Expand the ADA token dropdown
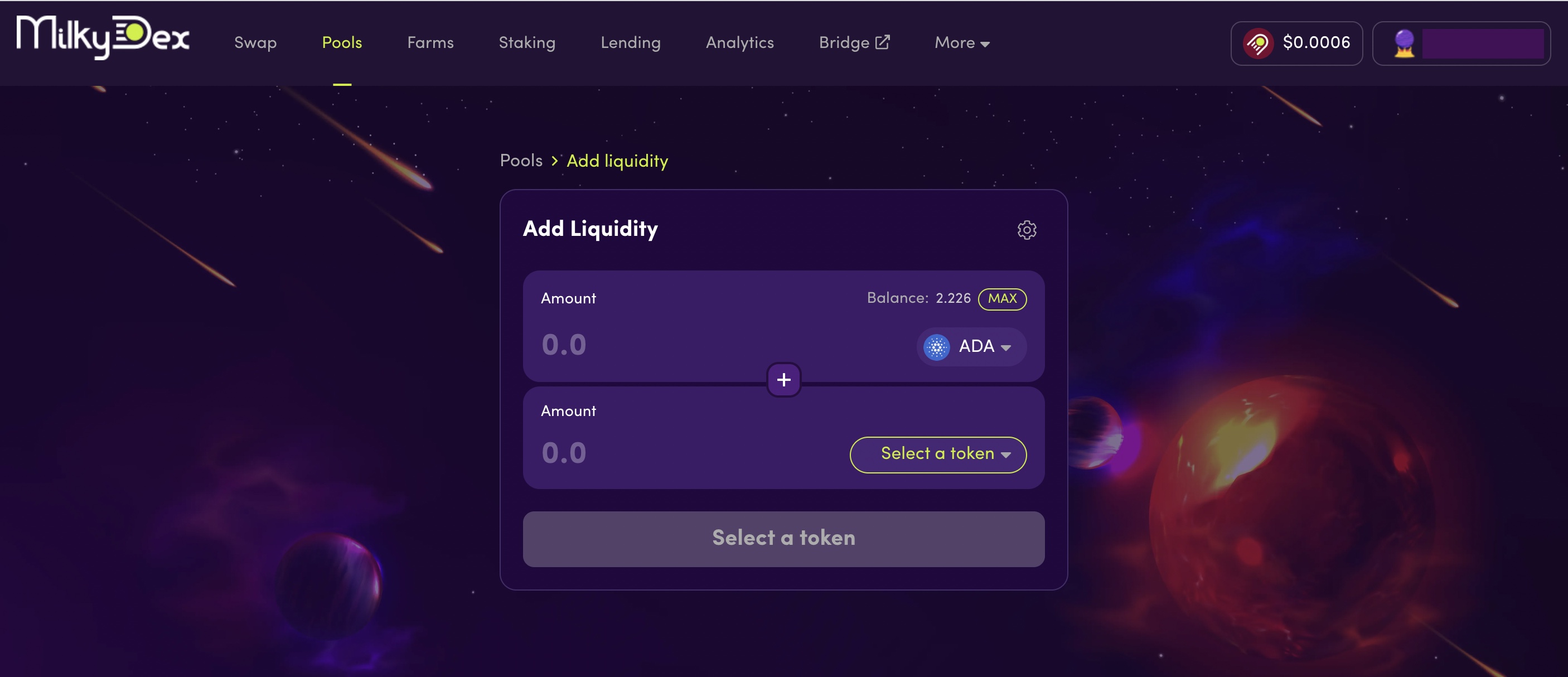1568x677 pixels. tap(971, 346)
